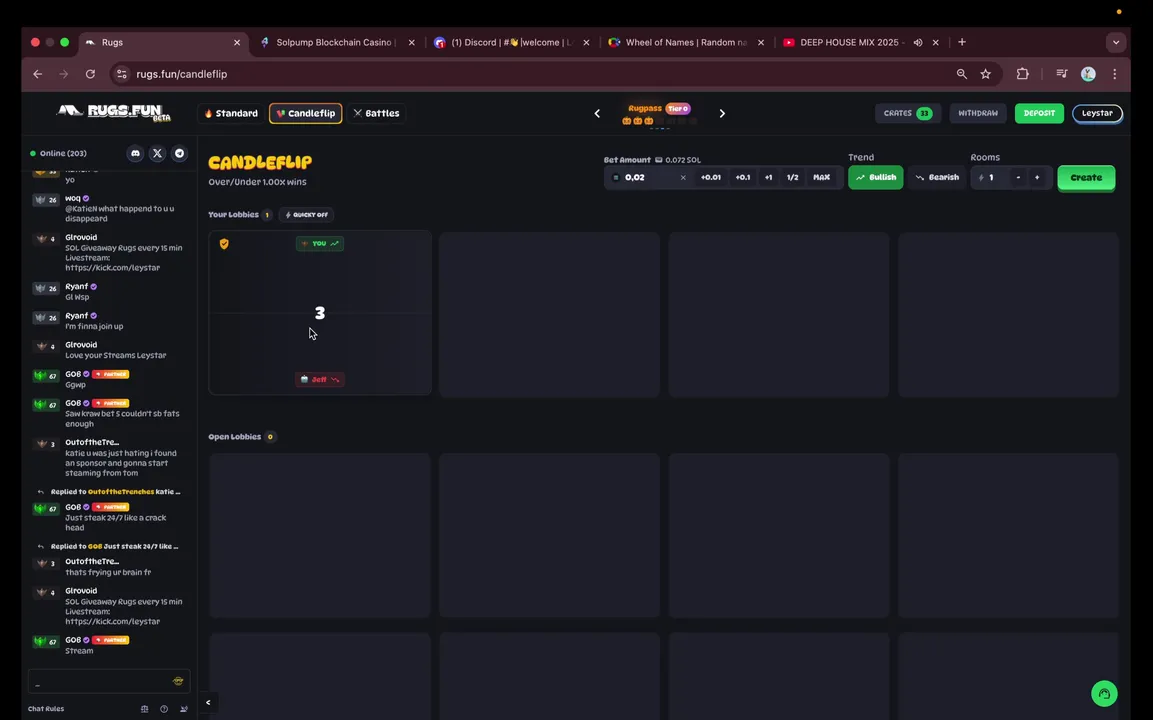Mute the Deep House Mix tab audio
This screenshot has width=1153, height=720.
918,43
